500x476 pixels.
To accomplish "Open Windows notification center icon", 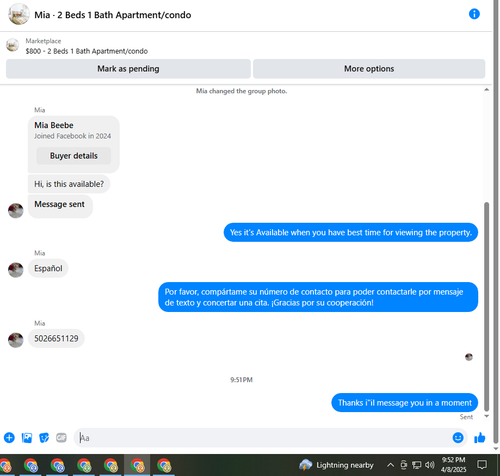I will click(x=482, y=464).
